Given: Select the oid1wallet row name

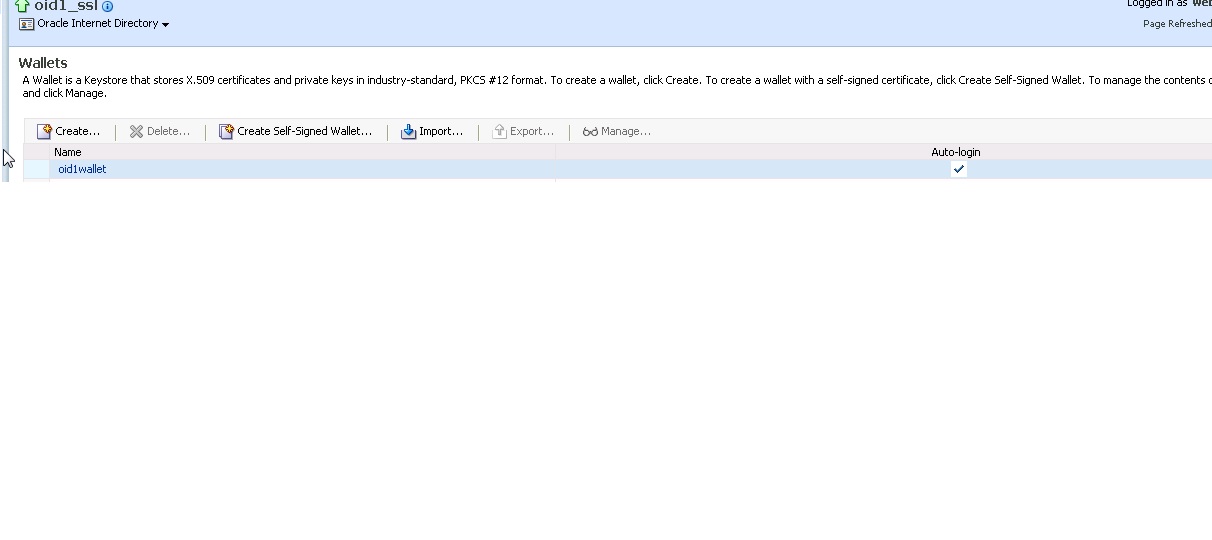Looking at the screenshot, I should 82,169.
